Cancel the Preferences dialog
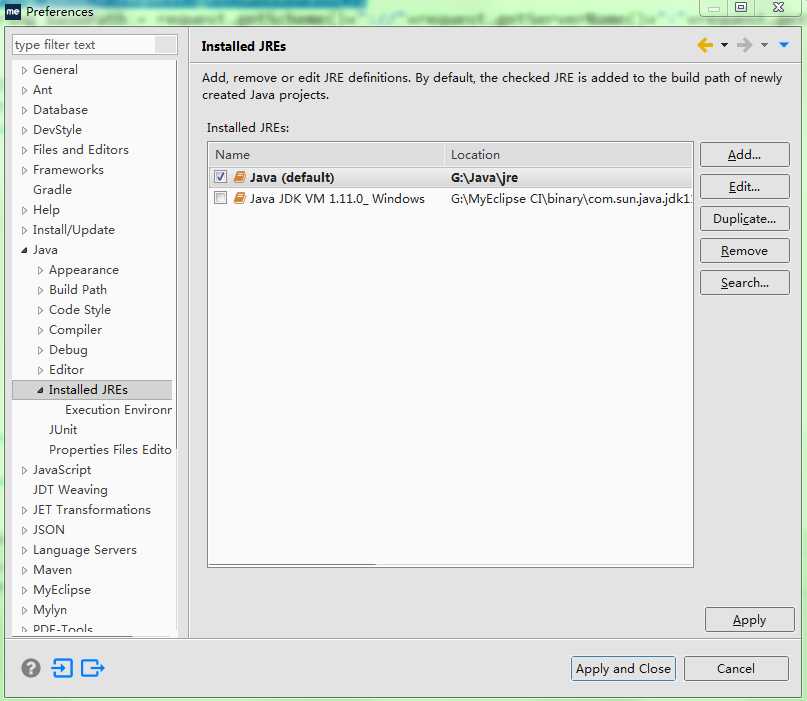Viewport: 807px width, 701px height. (x=736, y=669)
